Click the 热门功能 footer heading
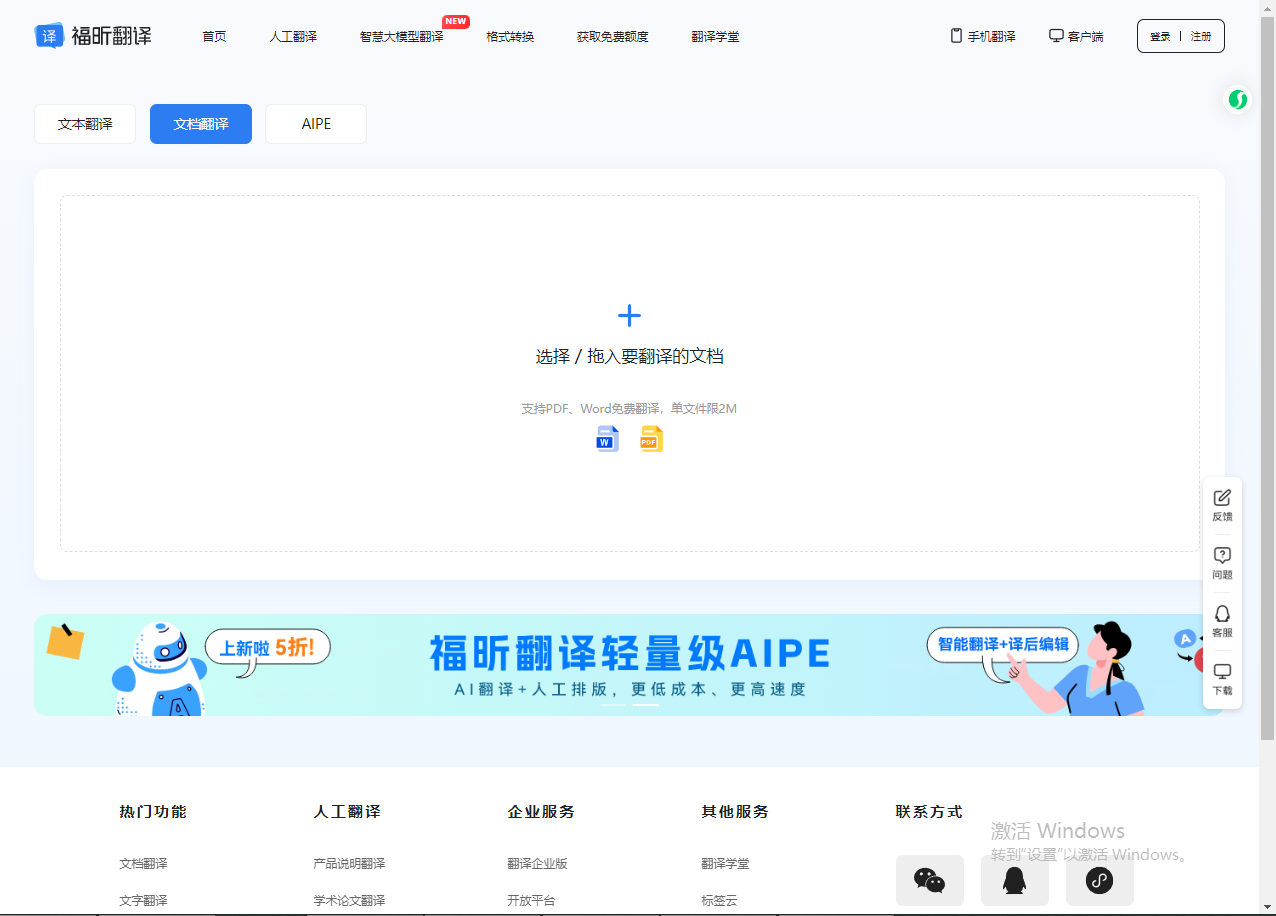This screenshot has height=916, width=1276. (x=153, y=812)
